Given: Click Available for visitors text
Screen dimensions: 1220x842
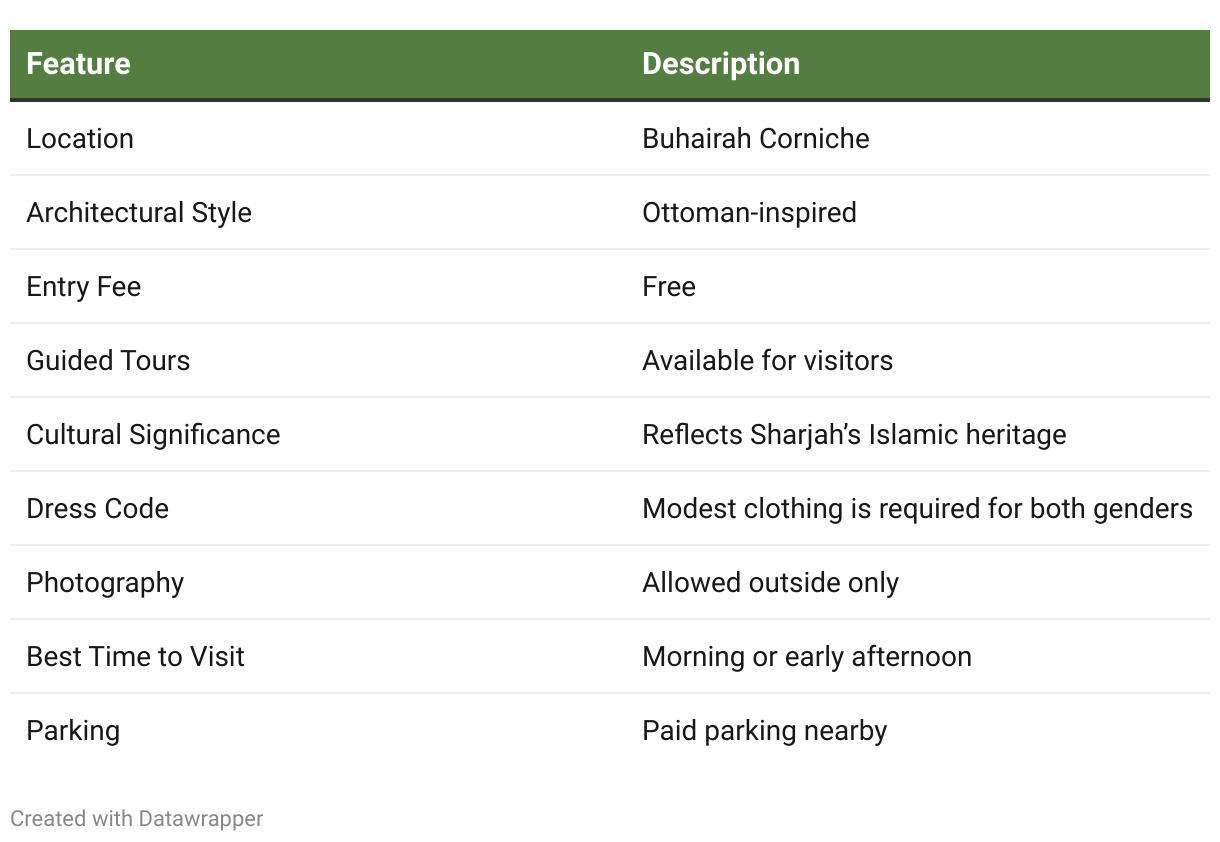Looking at the screenshot, I should [x=767, y=361].
